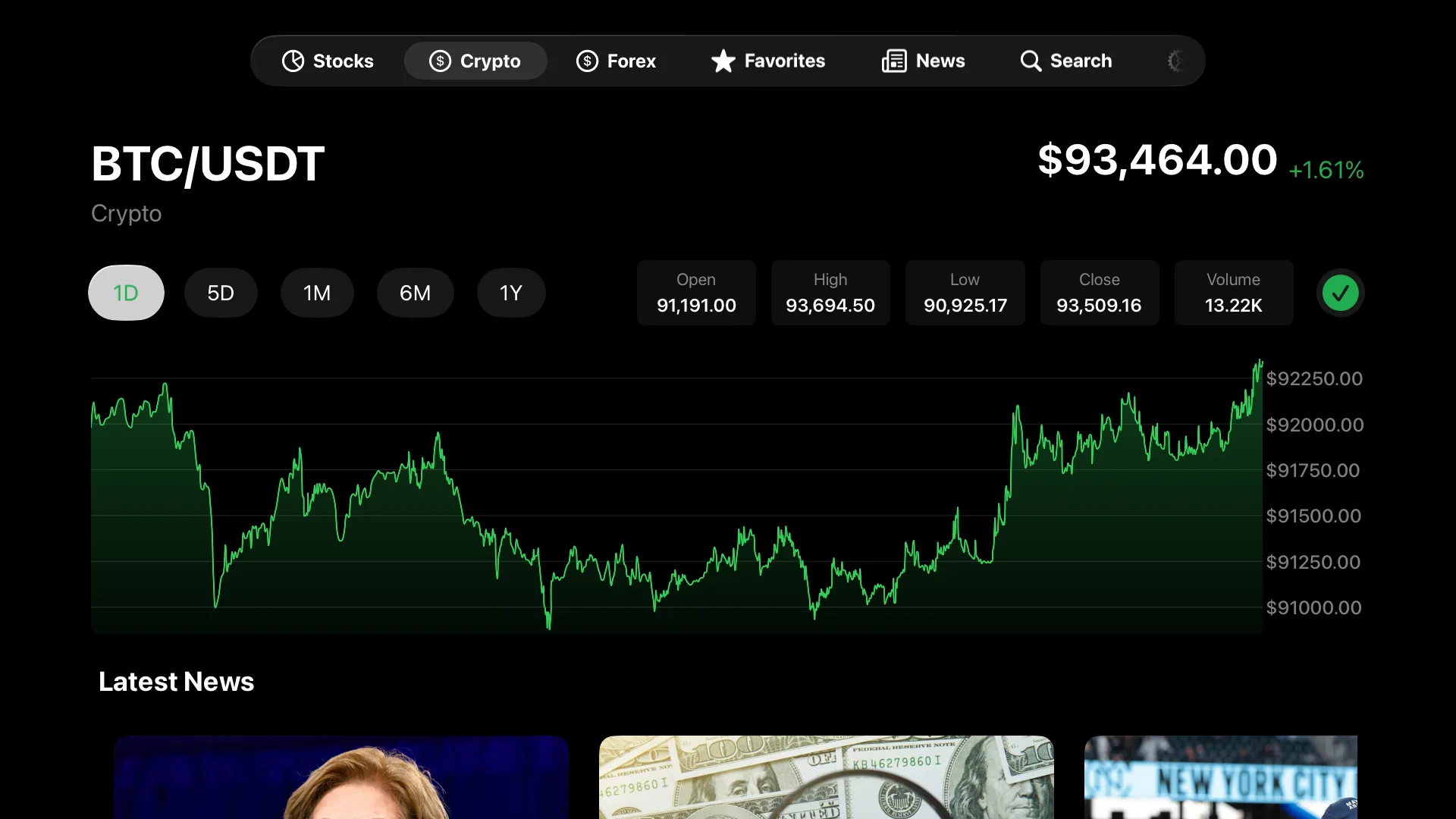Select the 5D time range
Image resolution: width=1456 pixels, height=819 pixels.
pos(221,293)
